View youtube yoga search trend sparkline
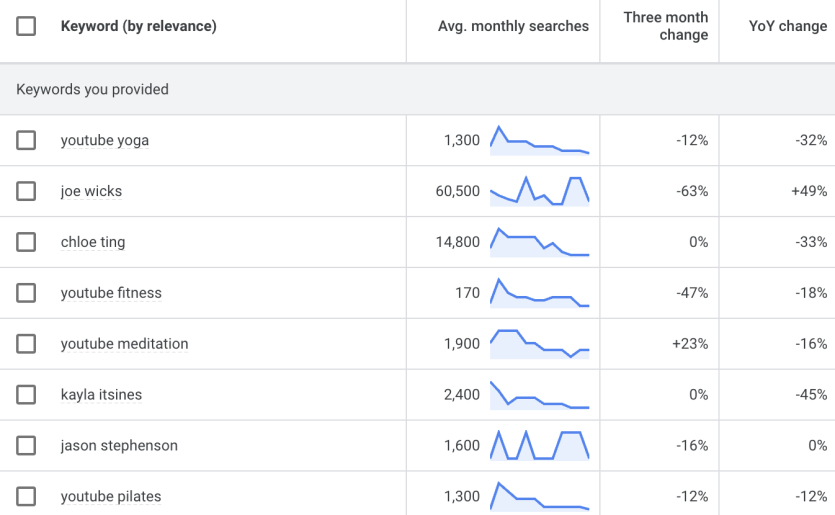The height and width of the screenshot is (515, 835). (x=539, y=141)
